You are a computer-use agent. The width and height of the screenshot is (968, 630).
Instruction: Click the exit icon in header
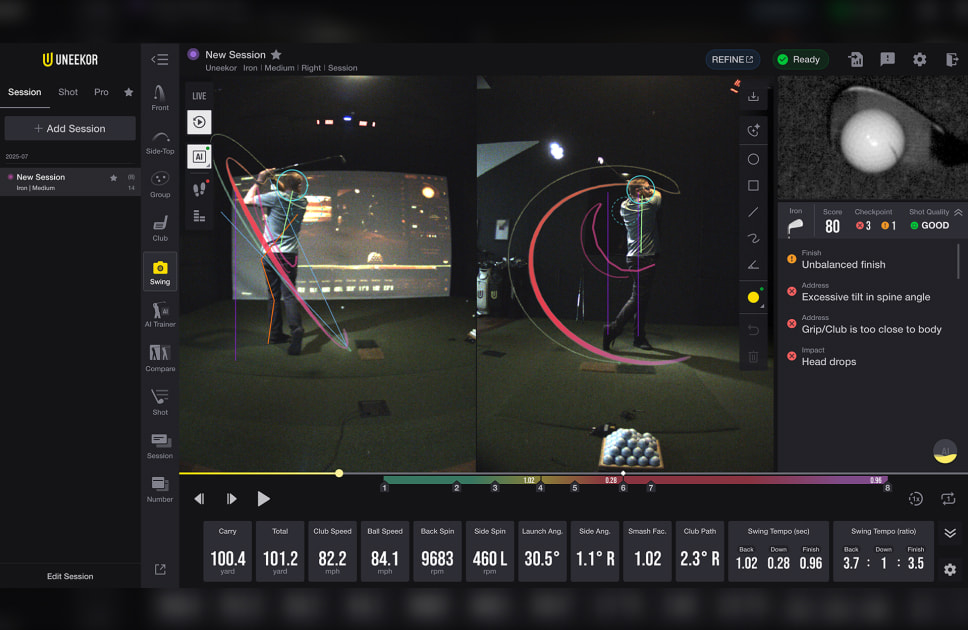tap(952, 59)
